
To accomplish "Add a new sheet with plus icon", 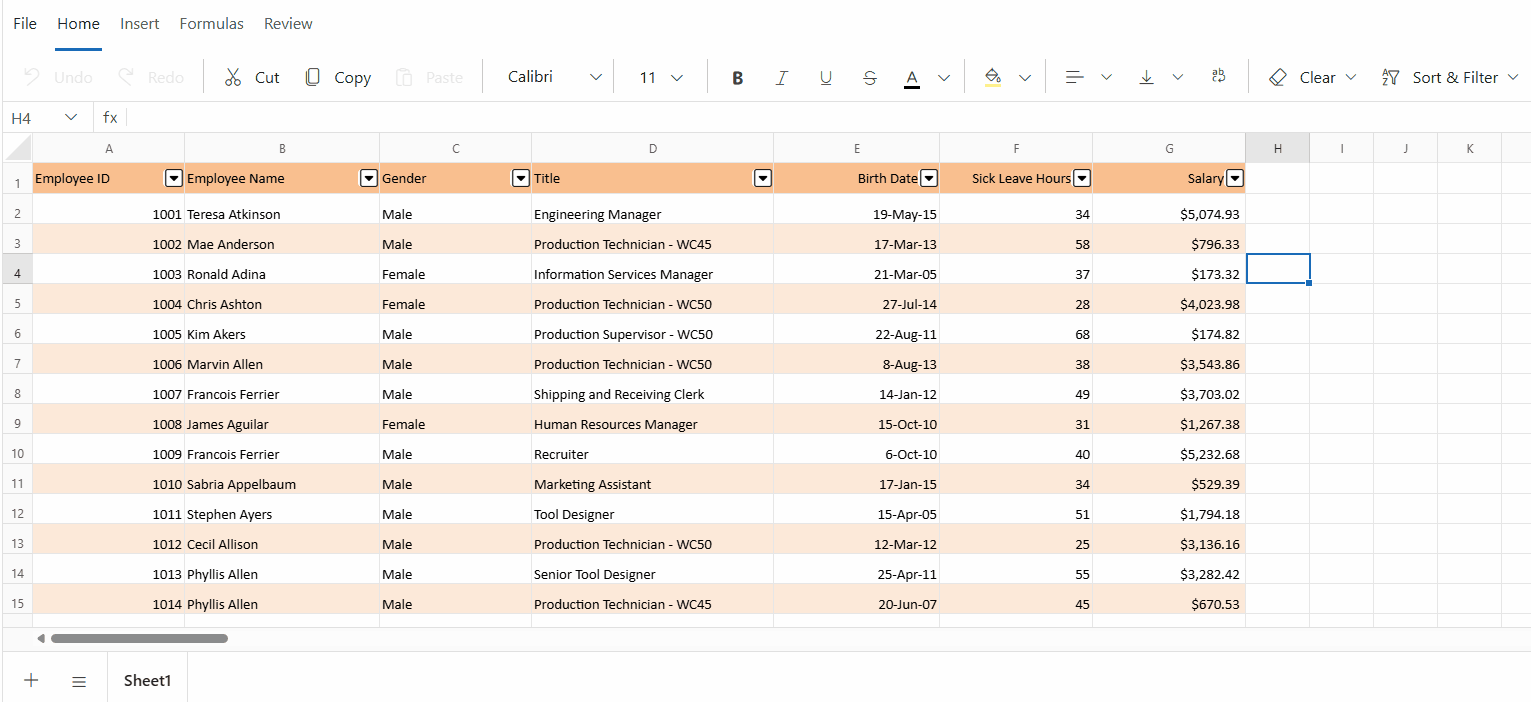I will 31,680.
